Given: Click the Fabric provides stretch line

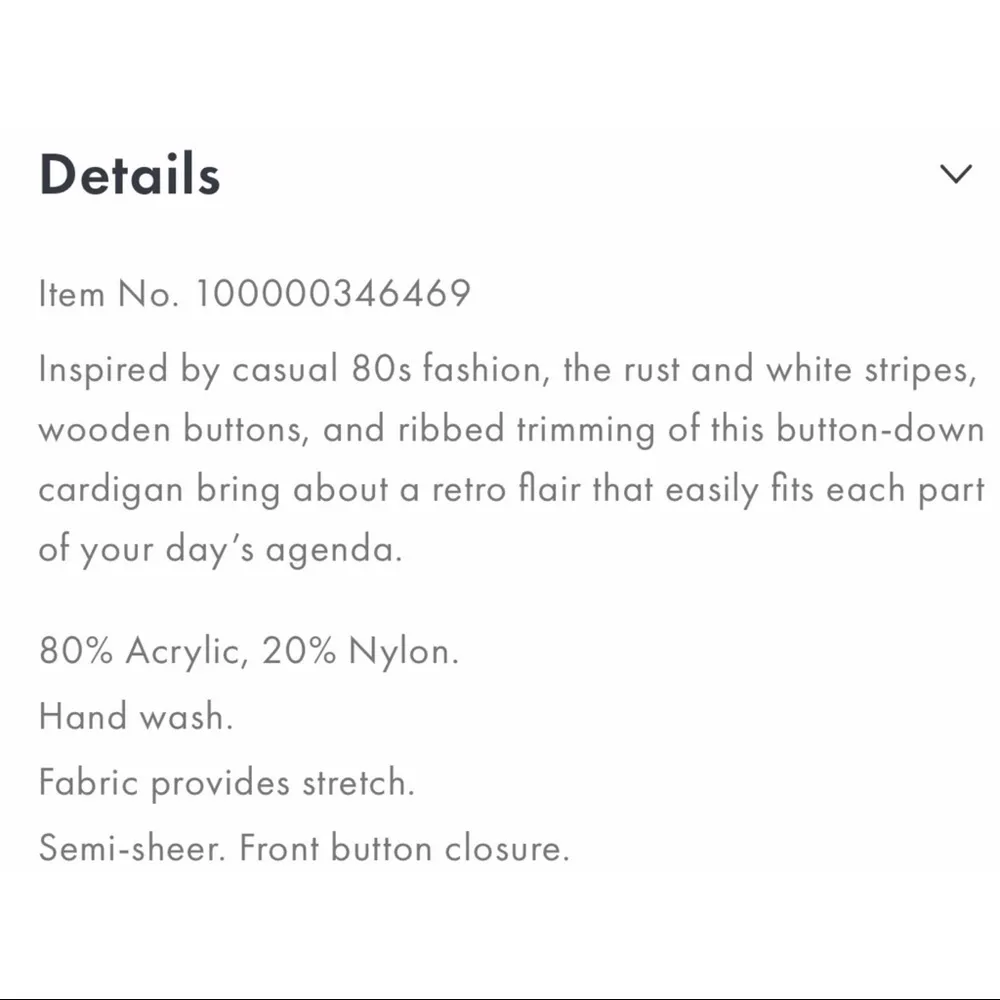Looking at the screenshot, I should click(228, 782).
